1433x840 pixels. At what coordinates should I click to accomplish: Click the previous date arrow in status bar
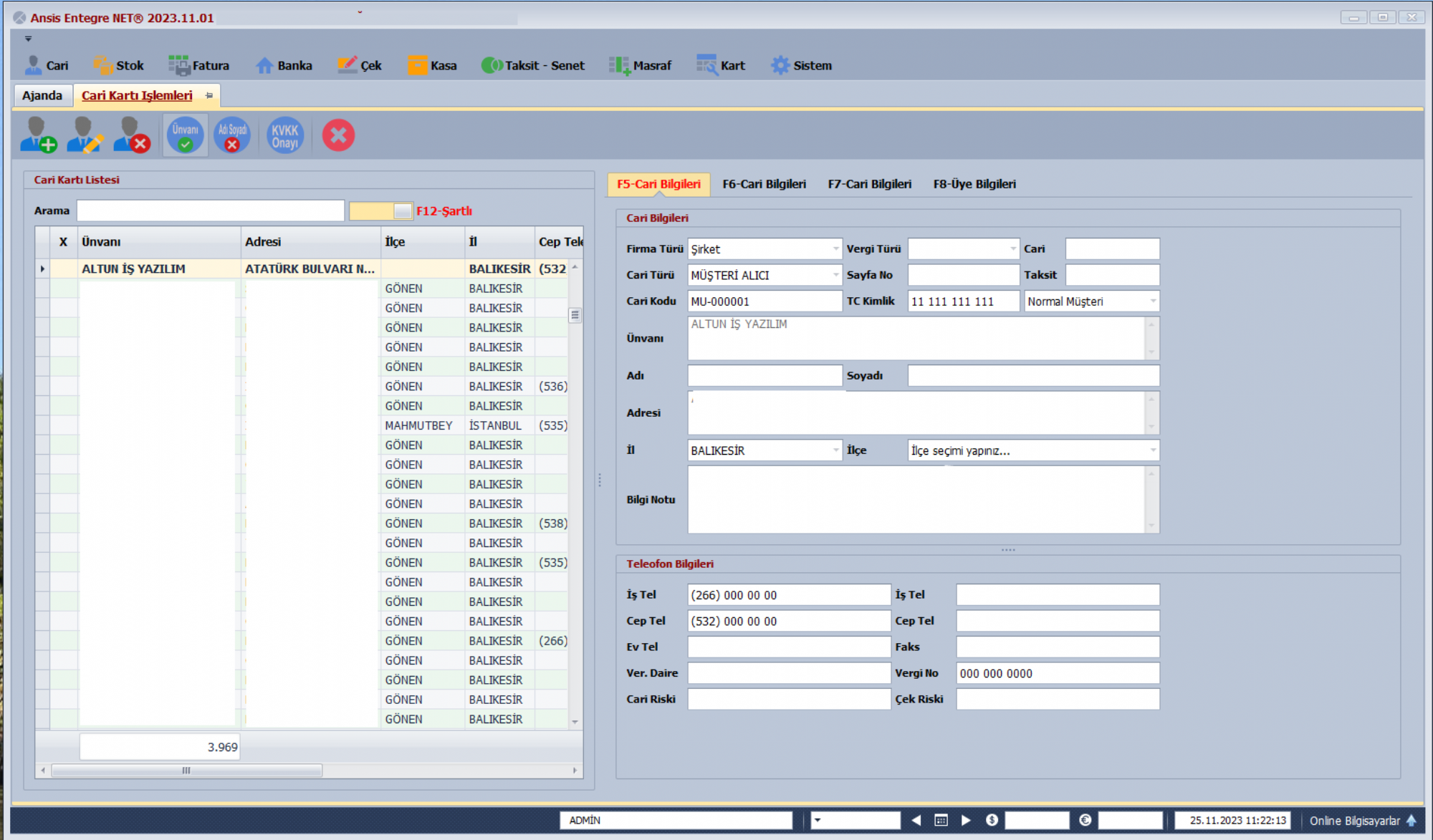[916, 820]
